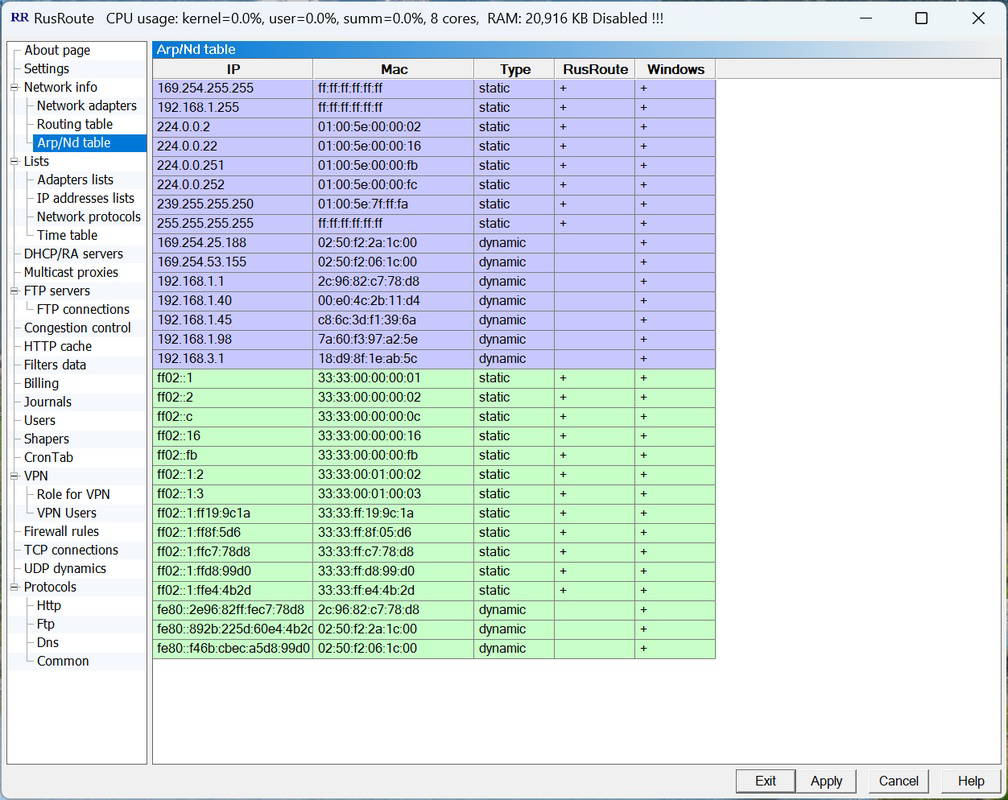1008x800 pixels.
Task: Open Adapters lists
Action: pyautogui.click(x=75, y=179)
